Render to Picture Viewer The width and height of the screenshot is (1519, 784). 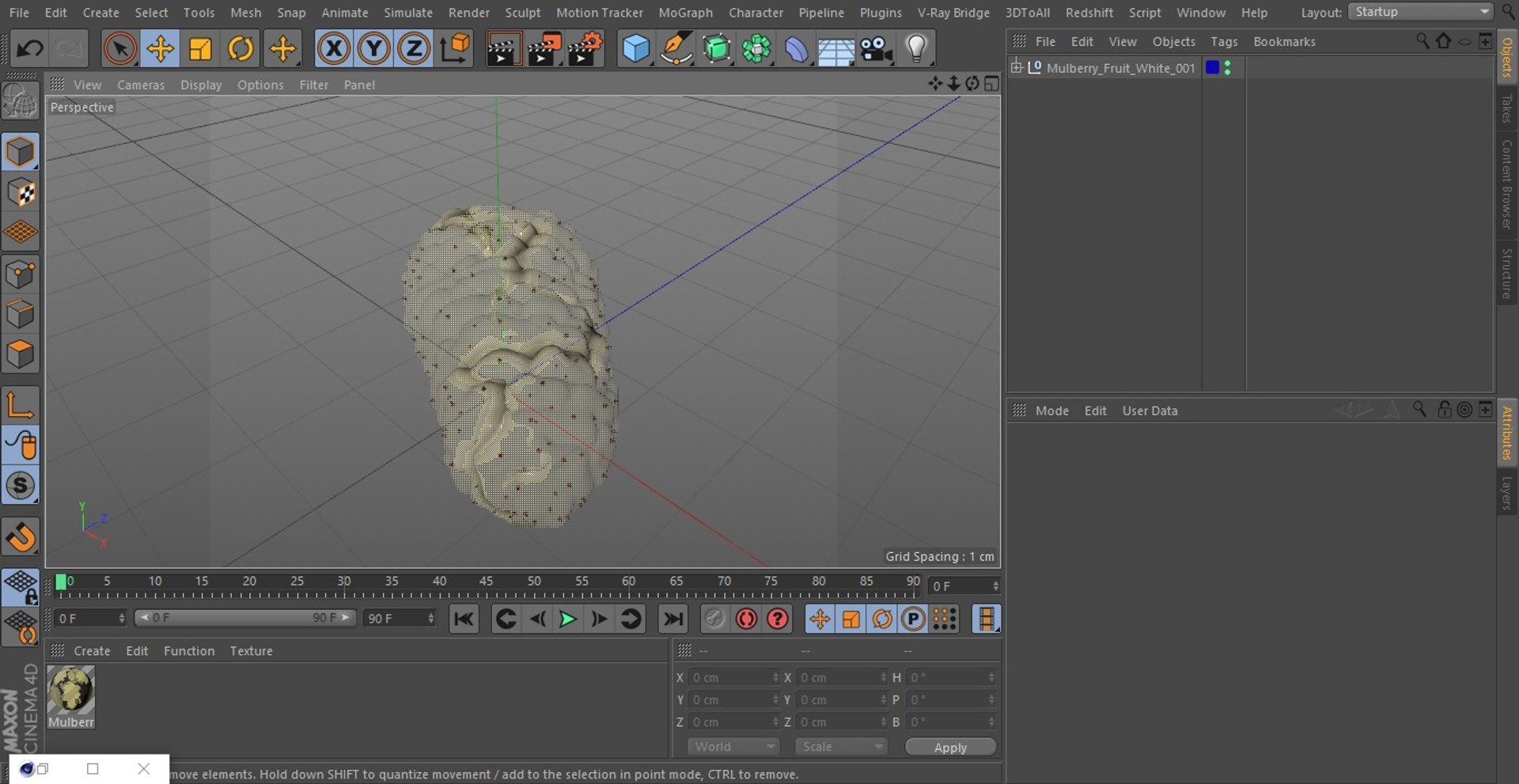(544, 49)
